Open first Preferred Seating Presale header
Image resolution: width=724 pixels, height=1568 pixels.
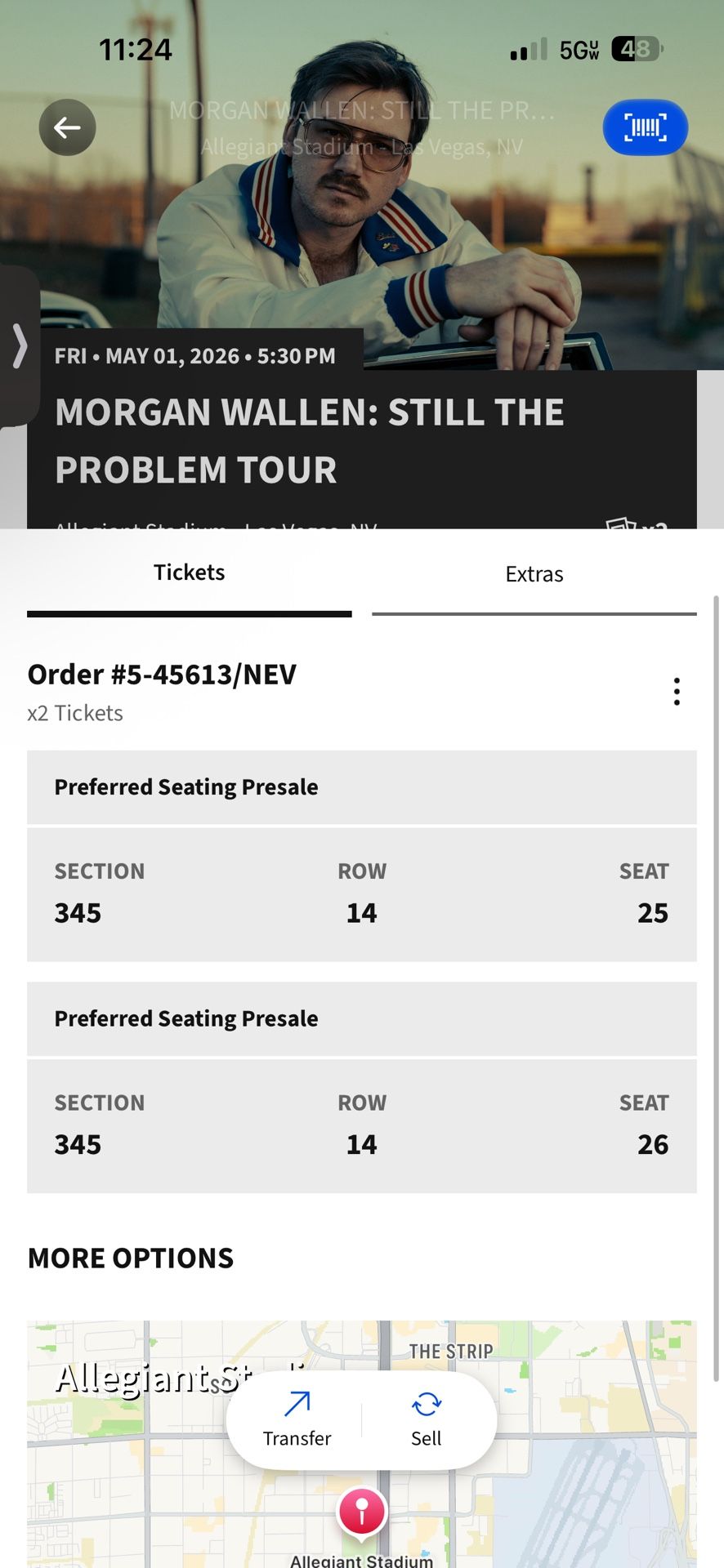tap(361, 787)
